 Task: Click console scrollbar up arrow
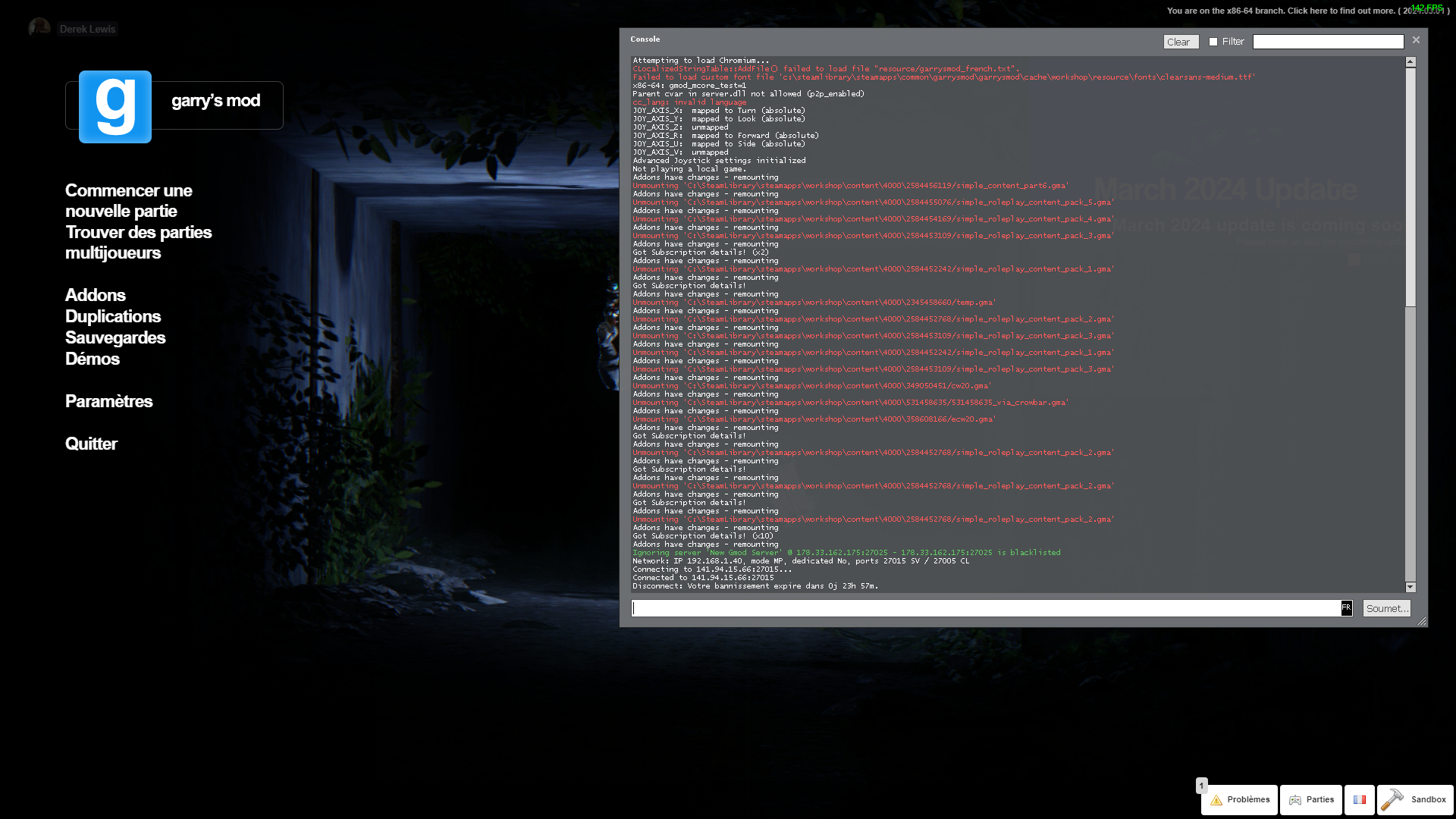[1410, 61]
